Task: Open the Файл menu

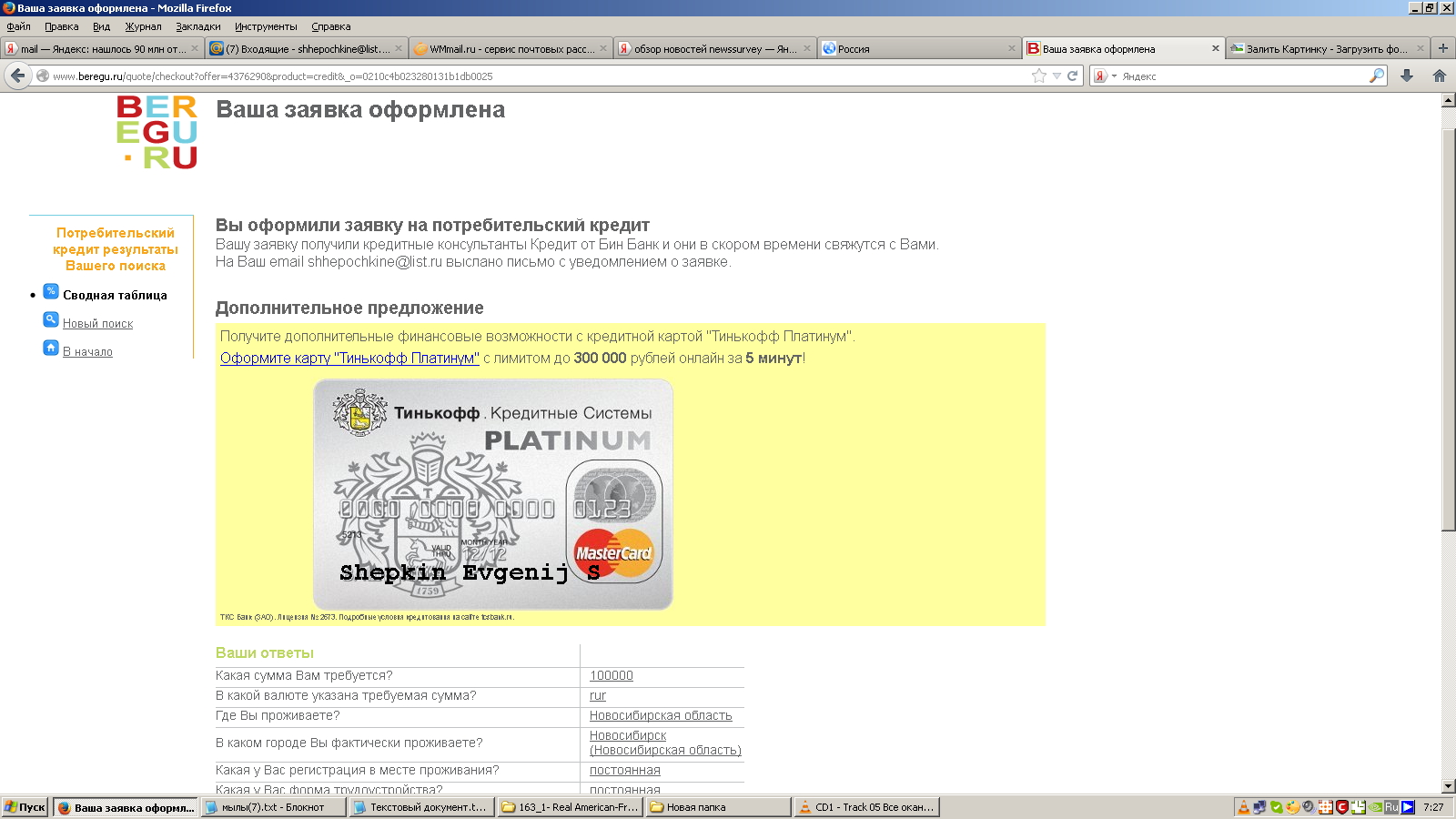Action: [x=18, y=26]
